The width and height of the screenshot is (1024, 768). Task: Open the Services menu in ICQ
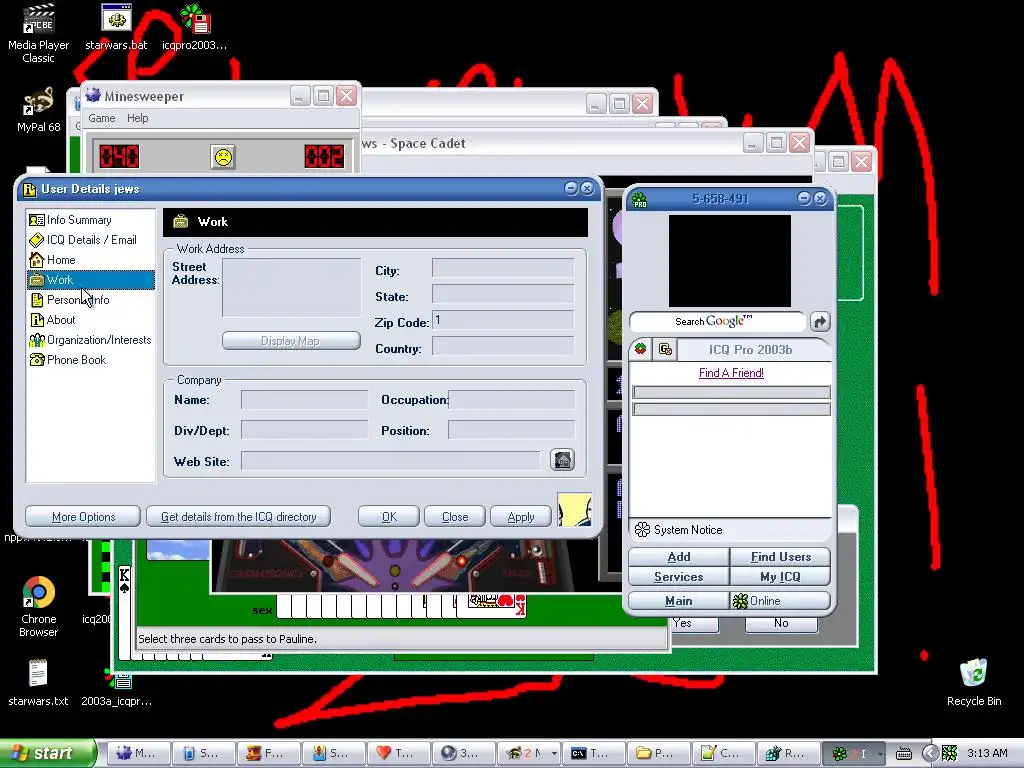coord(679,577)
